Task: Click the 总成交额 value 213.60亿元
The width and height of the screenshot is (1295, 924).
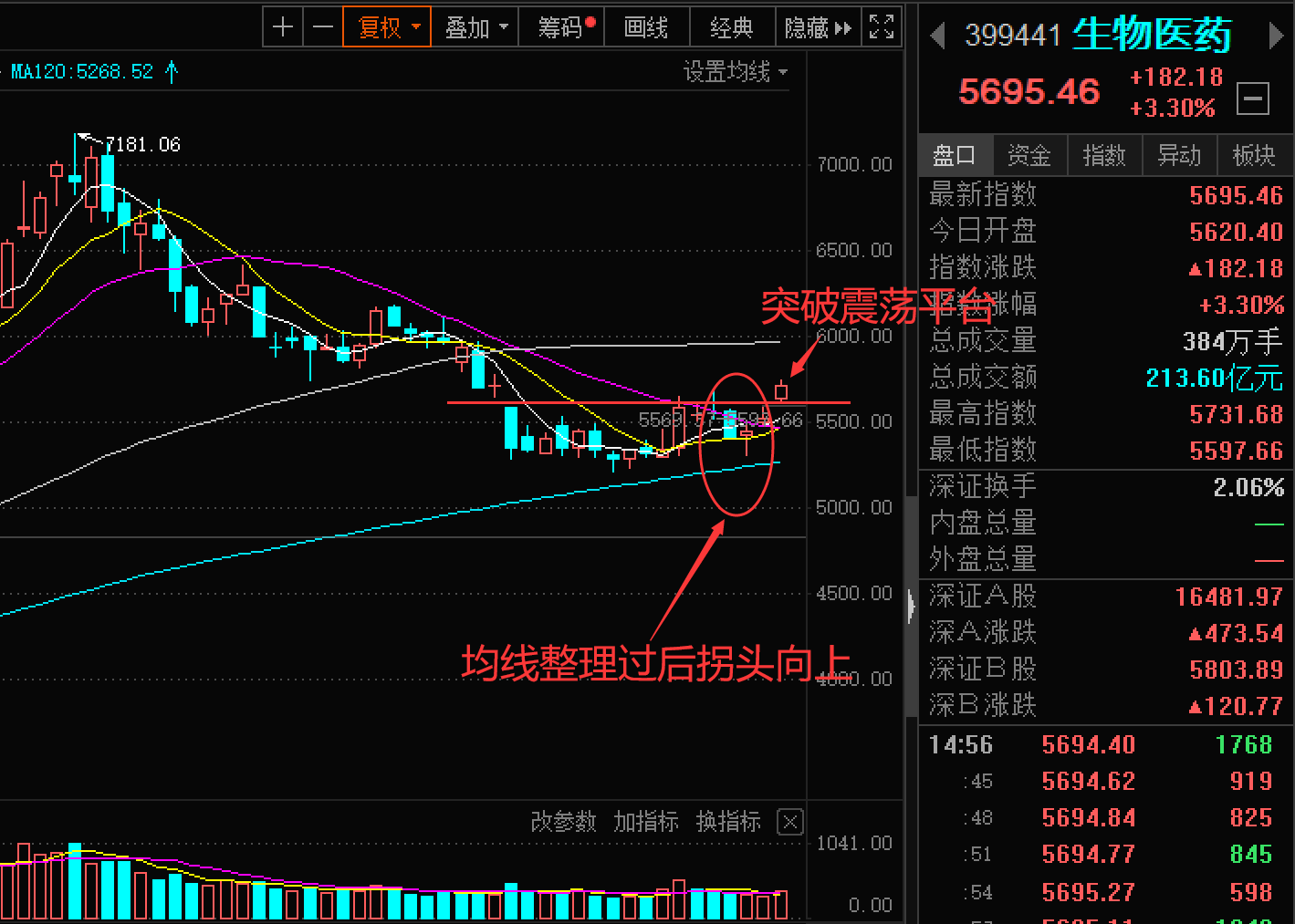Action: (1215, 378)
